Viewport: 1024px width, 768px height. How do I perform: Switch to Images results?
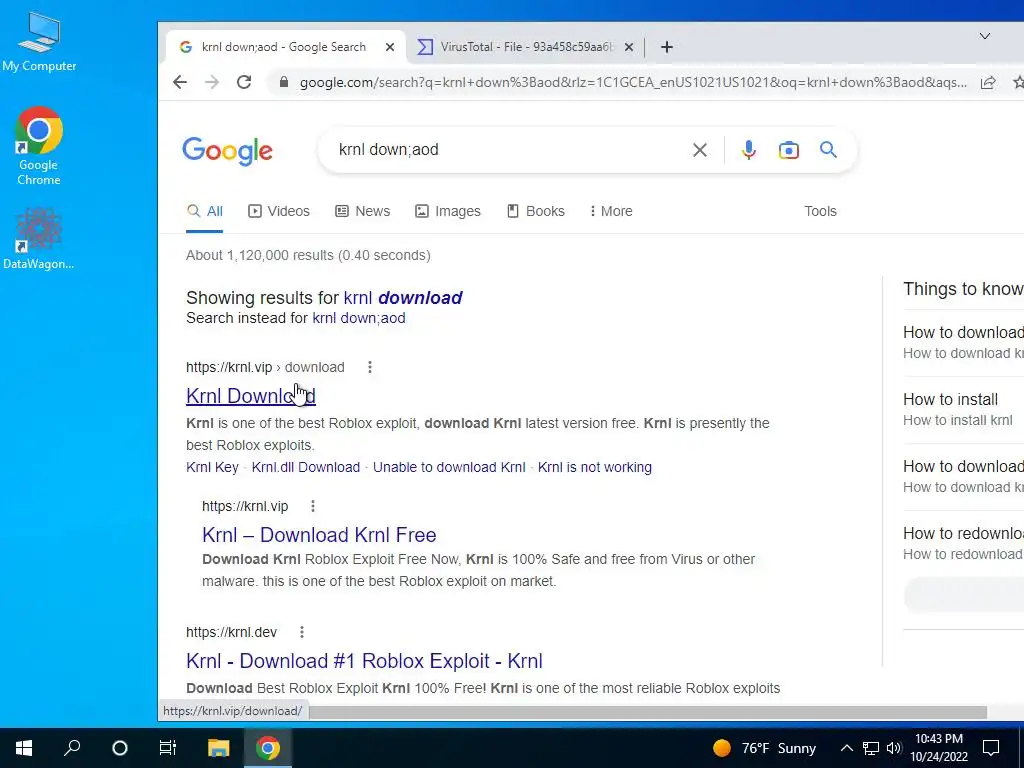[448, 211]
